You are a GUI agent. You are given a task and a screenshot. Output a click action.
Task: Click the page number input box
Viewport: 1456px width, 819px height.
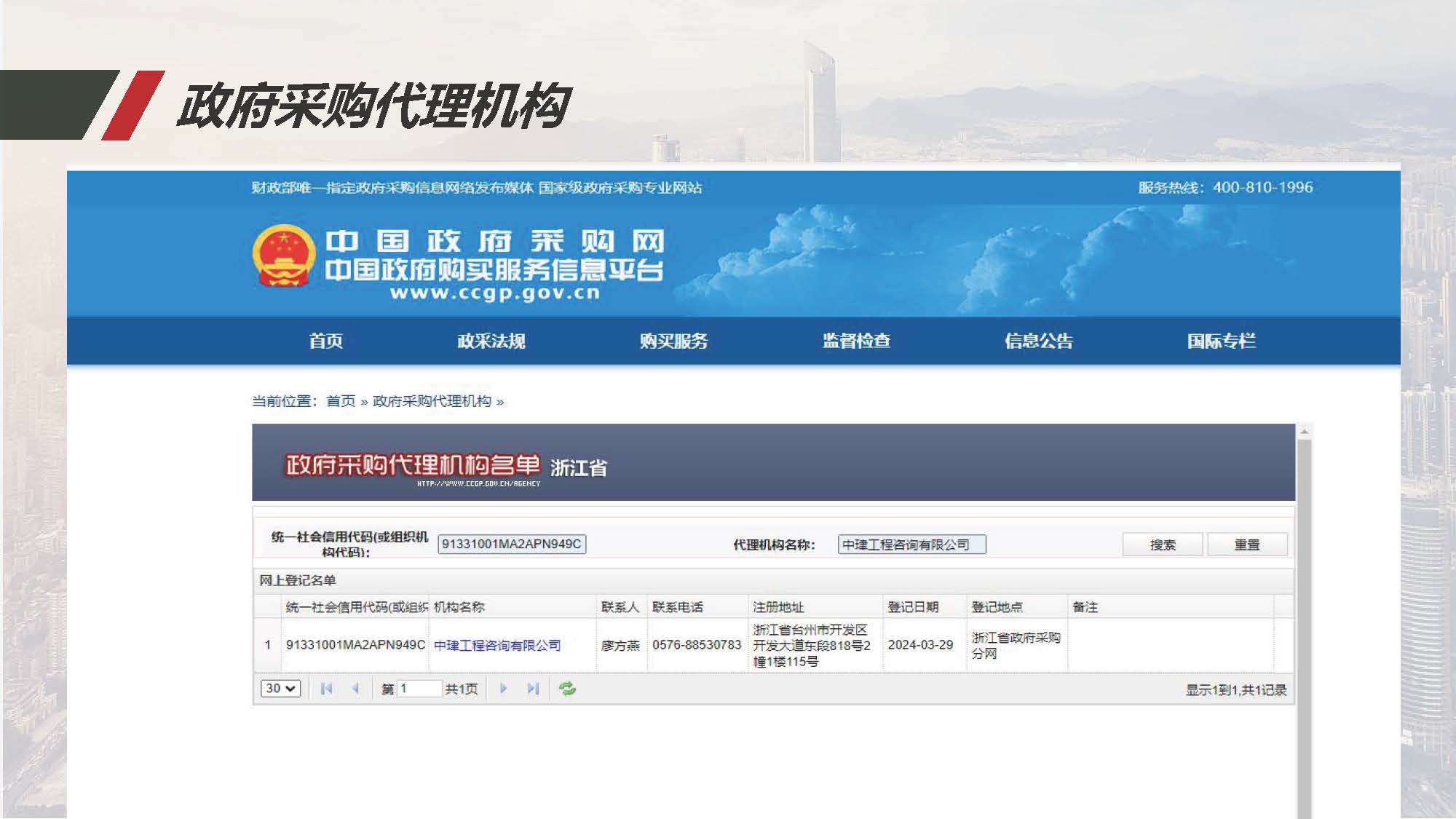pyautogui.click(x=419, y=688)
